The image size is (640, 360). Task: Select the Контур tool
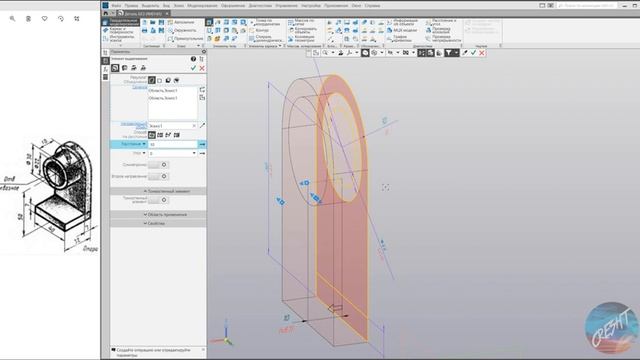coord(259,30)
